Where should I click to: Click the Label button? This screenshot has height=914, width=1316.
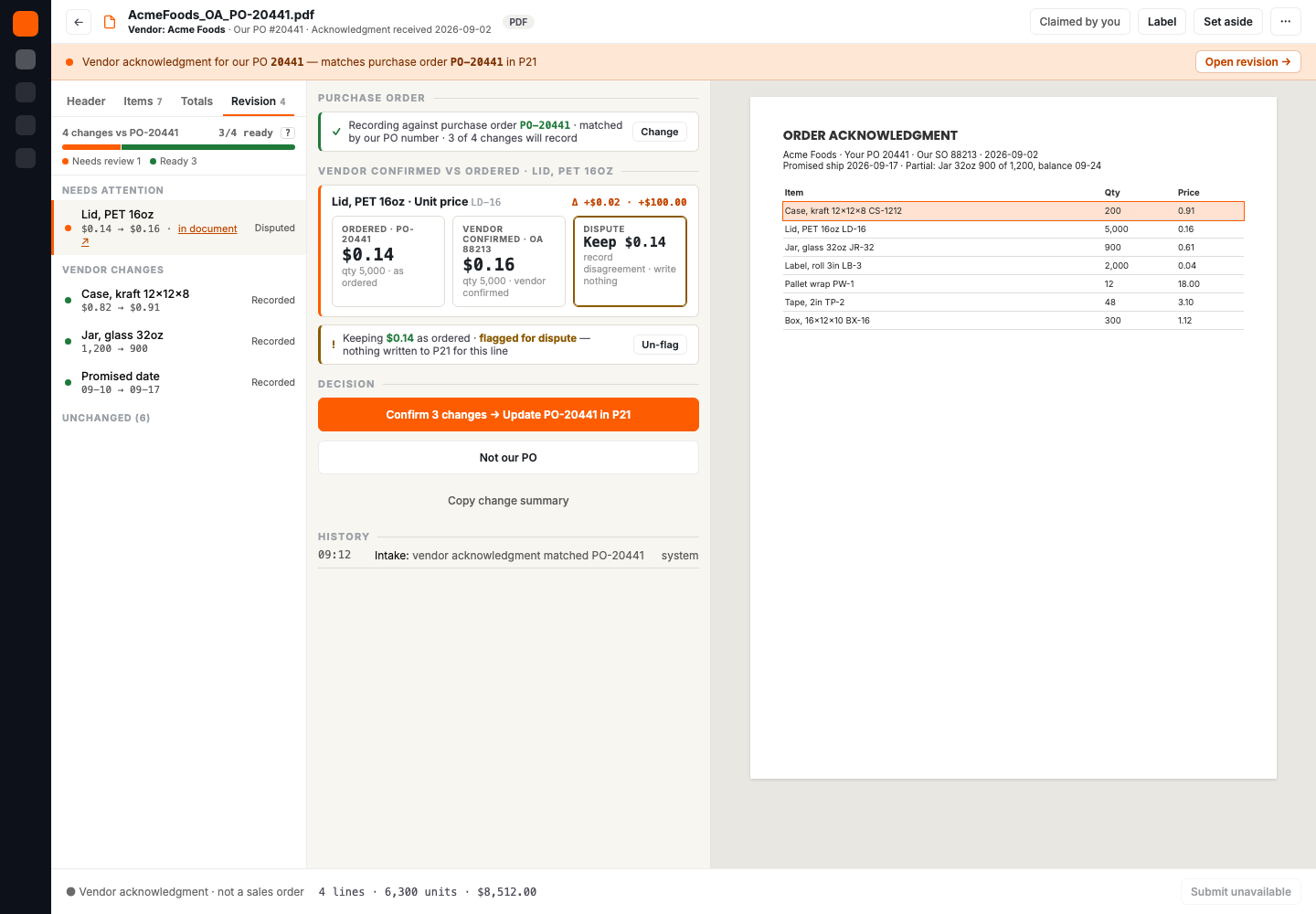tap(1162, 22)
